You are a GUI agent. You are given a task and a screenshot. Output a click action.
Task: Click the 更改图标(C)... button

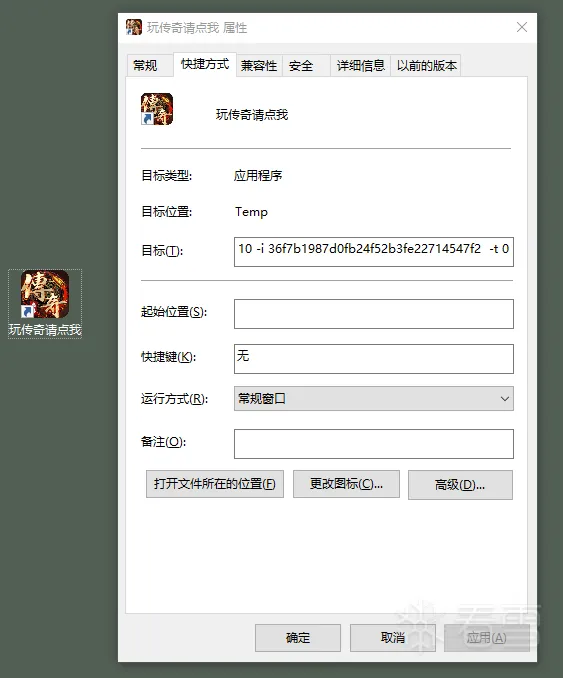click(x=346, y=484)
